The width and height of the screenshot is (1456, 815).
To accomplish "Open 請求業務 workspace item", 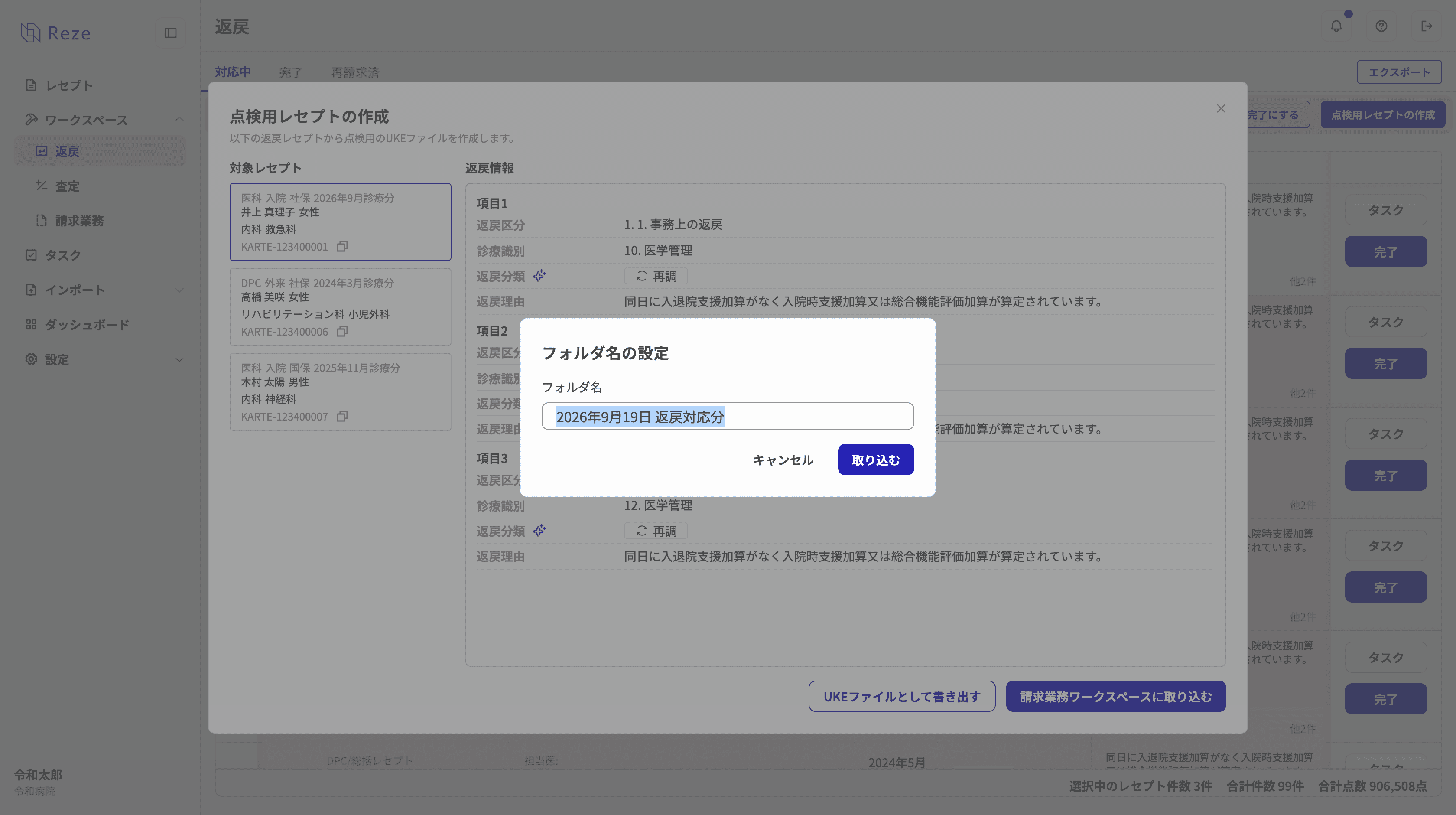I will pos(100,221).
